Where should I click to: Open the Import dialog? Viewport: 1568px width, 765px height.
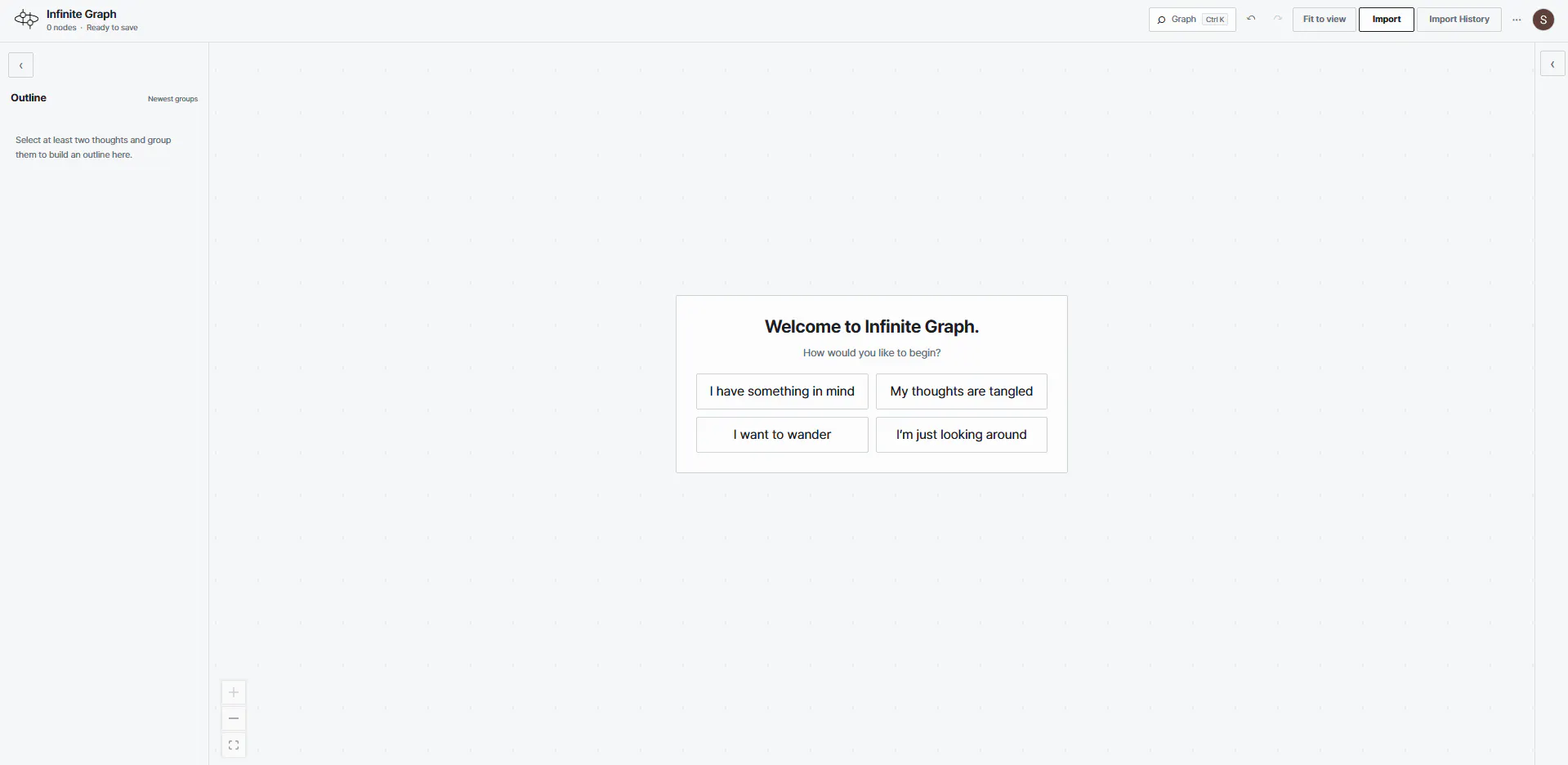click(x=1387, y=20)
